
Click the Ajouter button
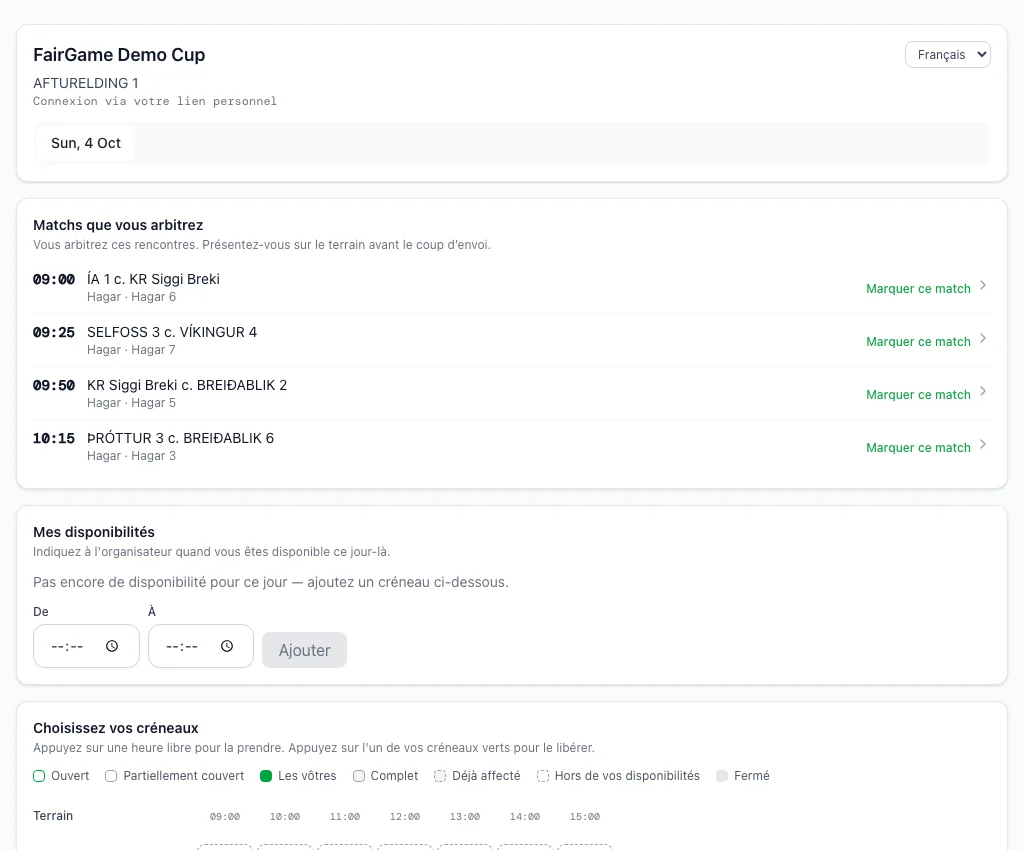click(x=304, y=650)
